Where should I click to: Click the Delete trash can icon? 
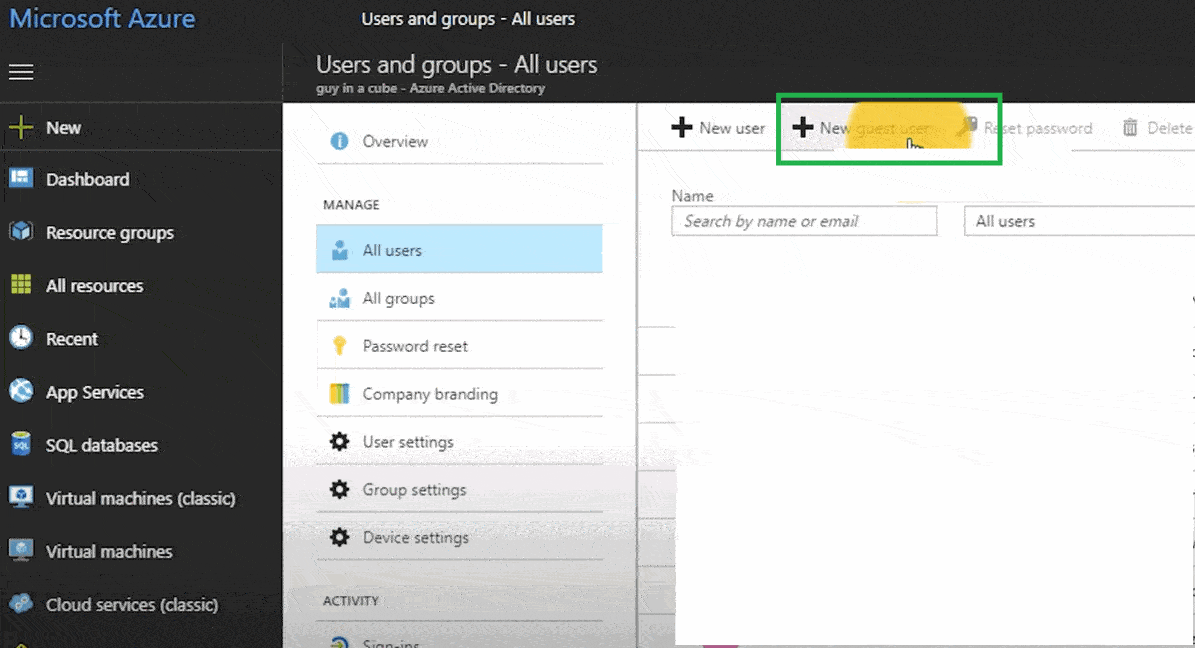[1130, 127]
